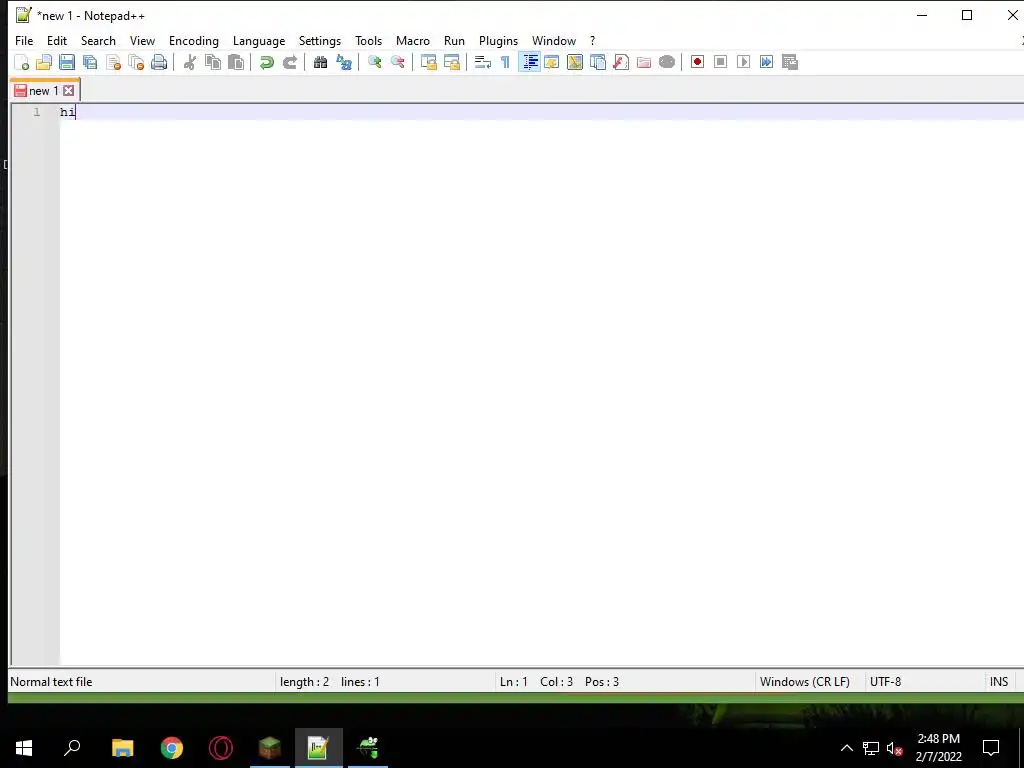
Task: Click the Print toolbar icon
Action: point(159,62)
